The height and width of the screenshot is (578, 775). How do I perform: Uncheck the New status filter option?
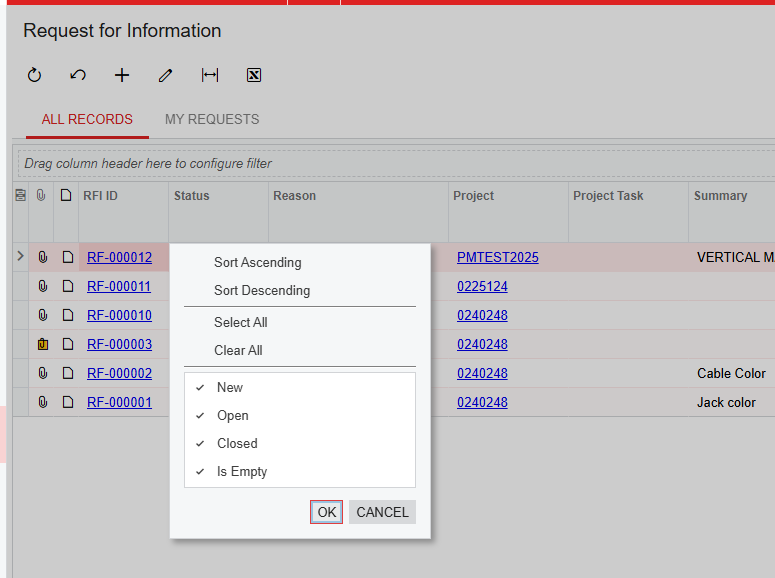230,387
